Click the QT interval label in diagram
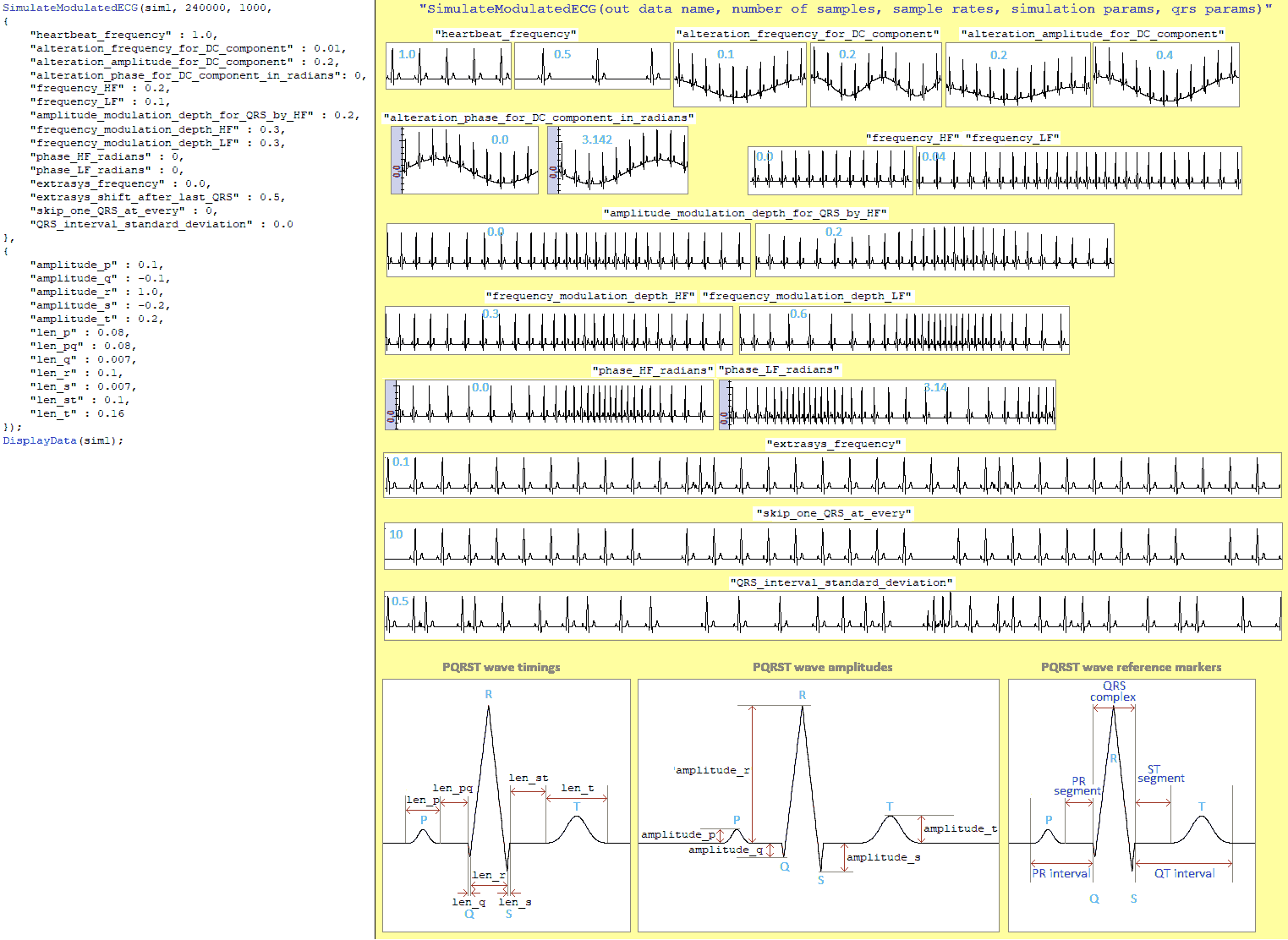The image size is (1288, 940). pyautogui.click(x=1184, y=873)
